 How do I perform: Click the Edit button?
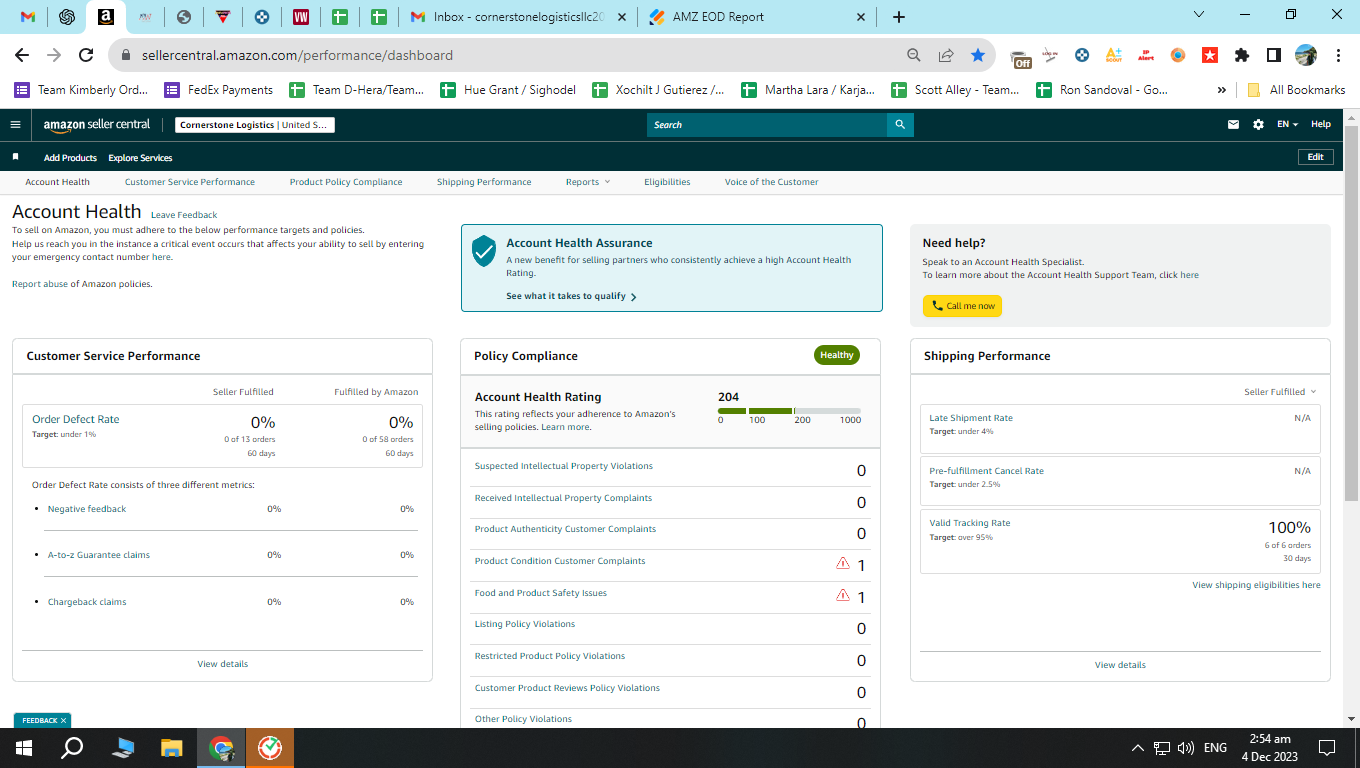coord(1315,157)
